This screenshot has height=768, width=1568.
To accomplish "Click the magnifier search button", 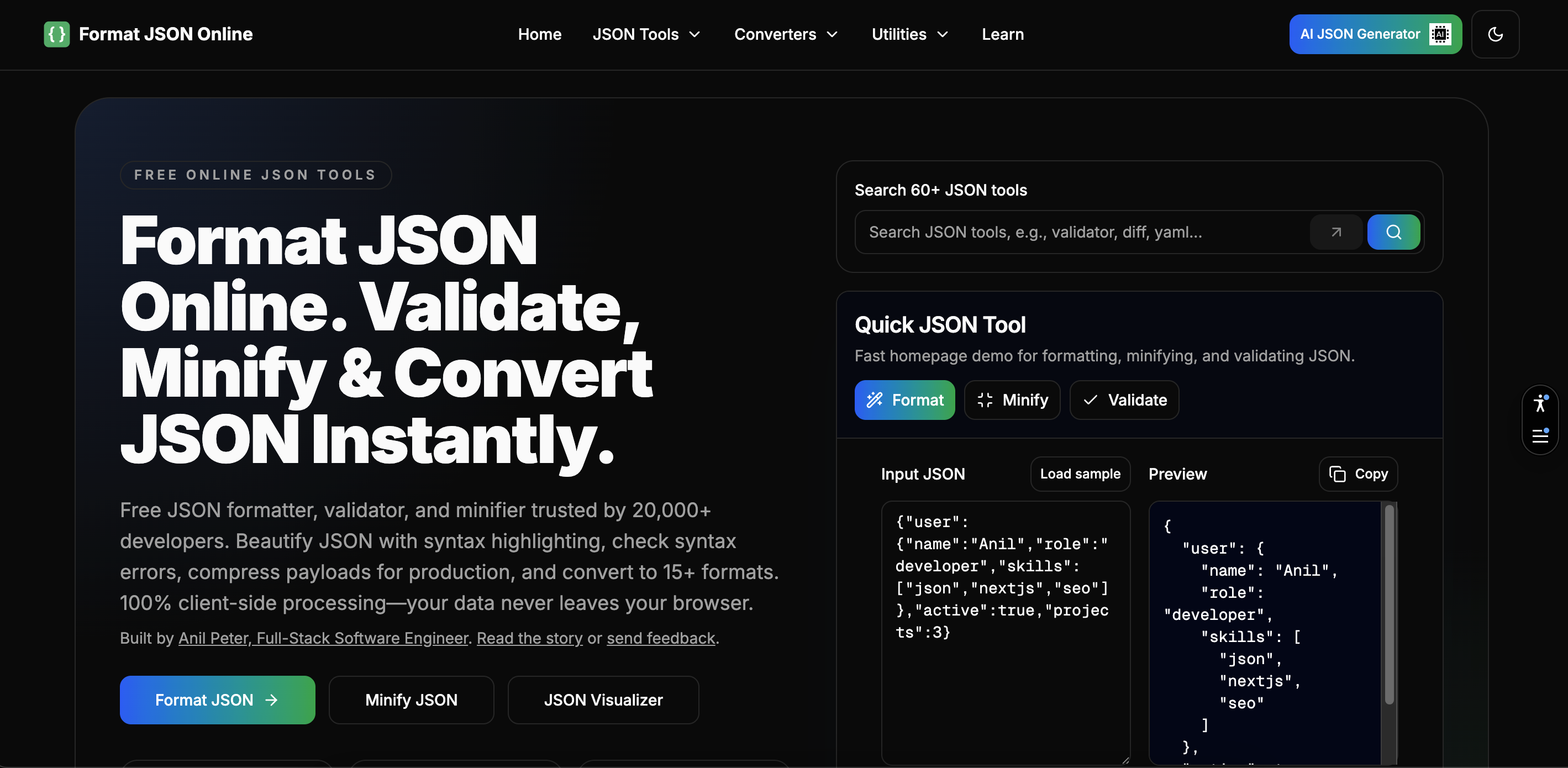I will (1393, 232).
